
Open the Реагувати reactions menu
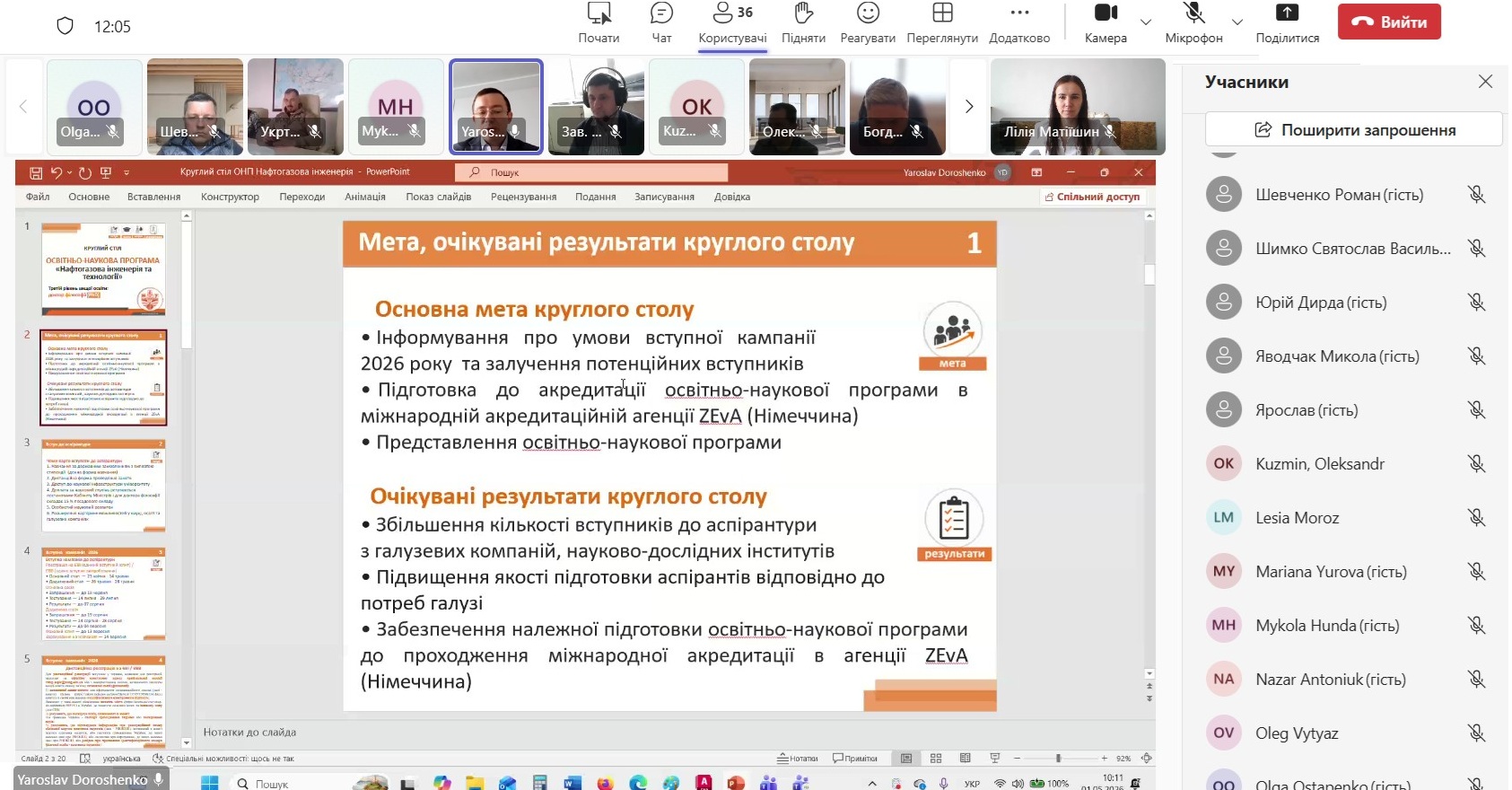click(868, 23)
